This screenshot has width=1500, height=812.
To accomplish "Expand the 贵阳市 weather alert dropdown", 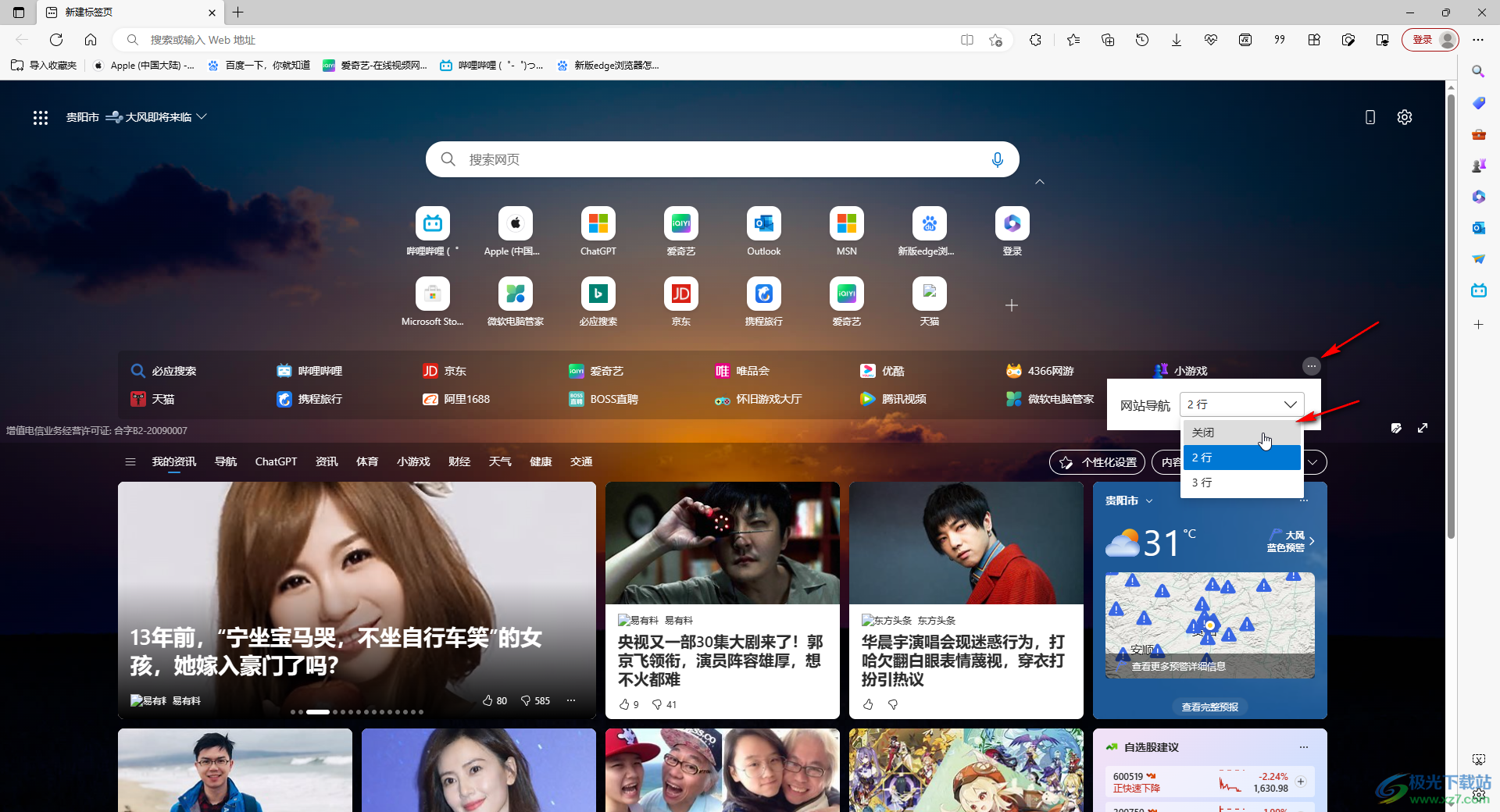I will click(x=202, y=117).
